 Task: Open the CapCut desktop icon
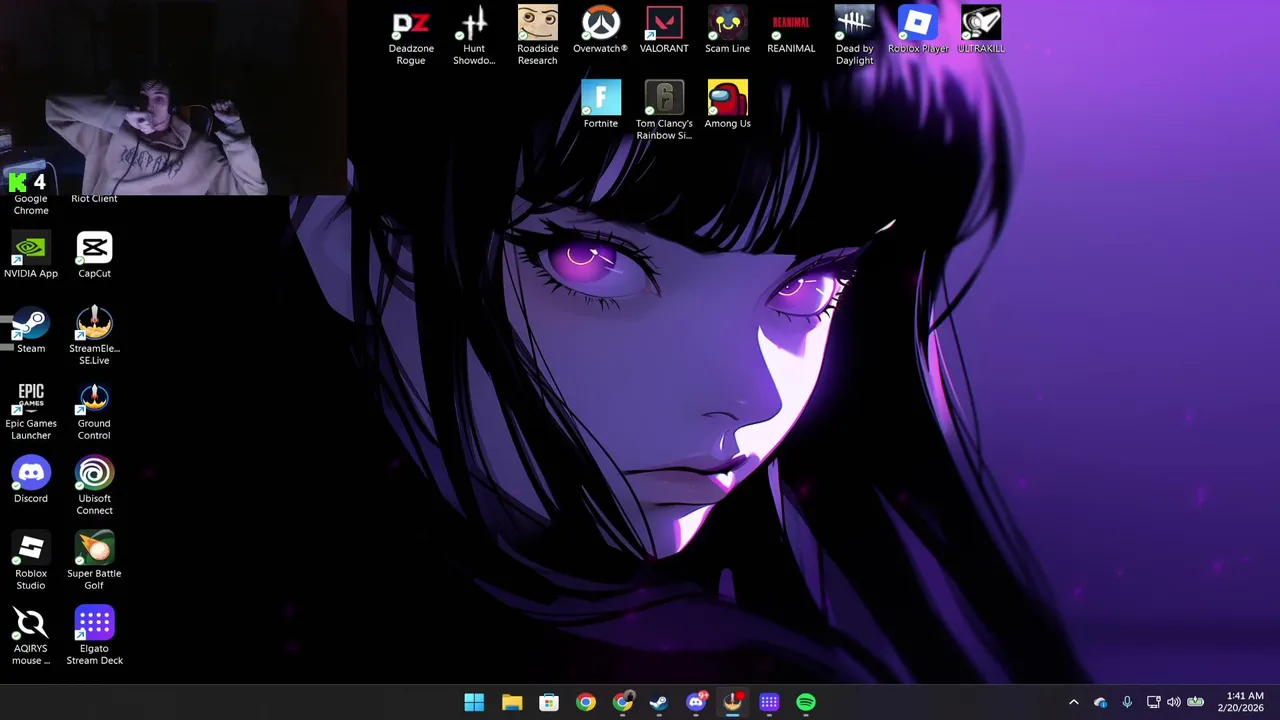pos(94,255)
